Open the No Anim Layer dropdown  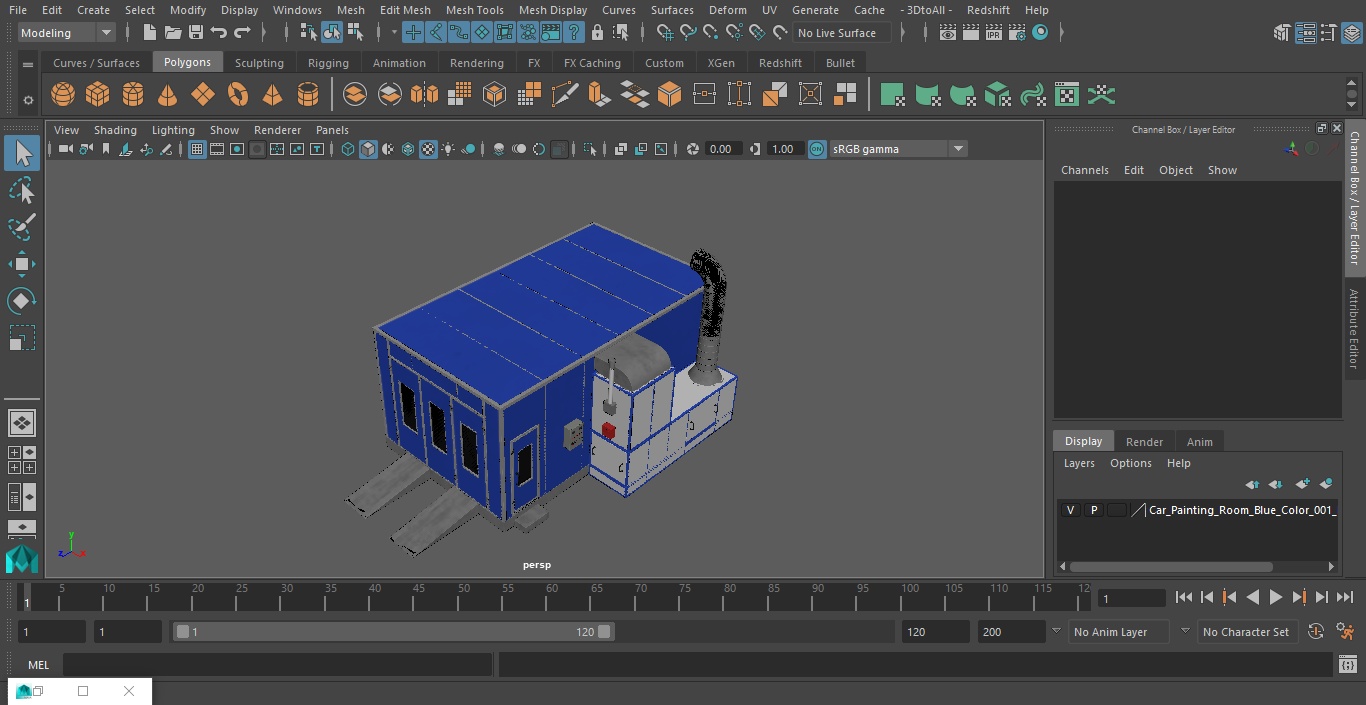click(x=1118, y=632)
